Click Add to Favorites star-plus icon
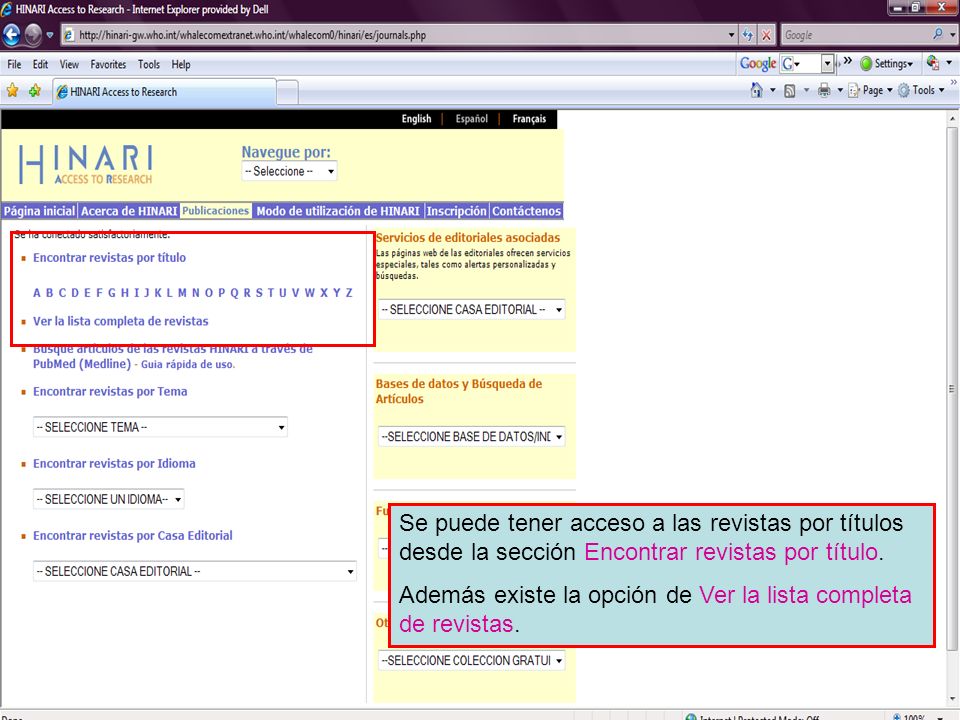The width and height of the screenshot is (960, 720). pyautogui.click(x=35, y=91)
